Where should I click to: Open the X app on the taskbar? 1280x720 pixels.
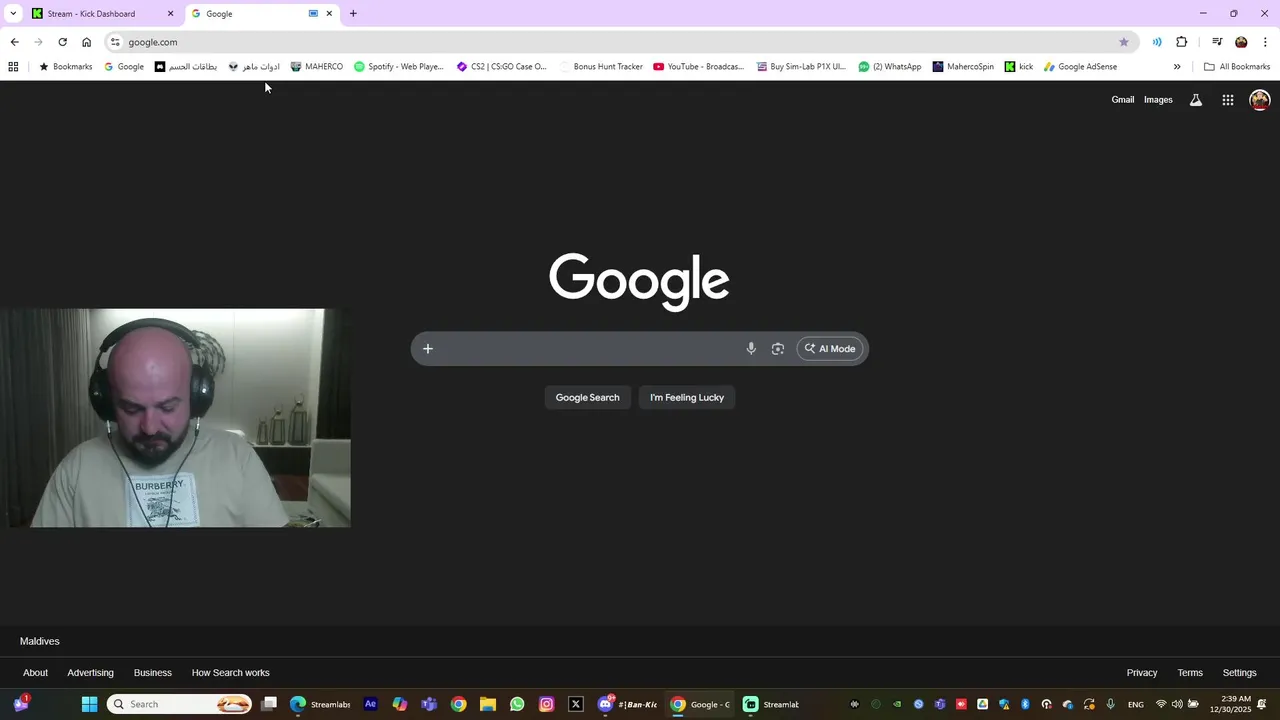[x=576, y=704]
